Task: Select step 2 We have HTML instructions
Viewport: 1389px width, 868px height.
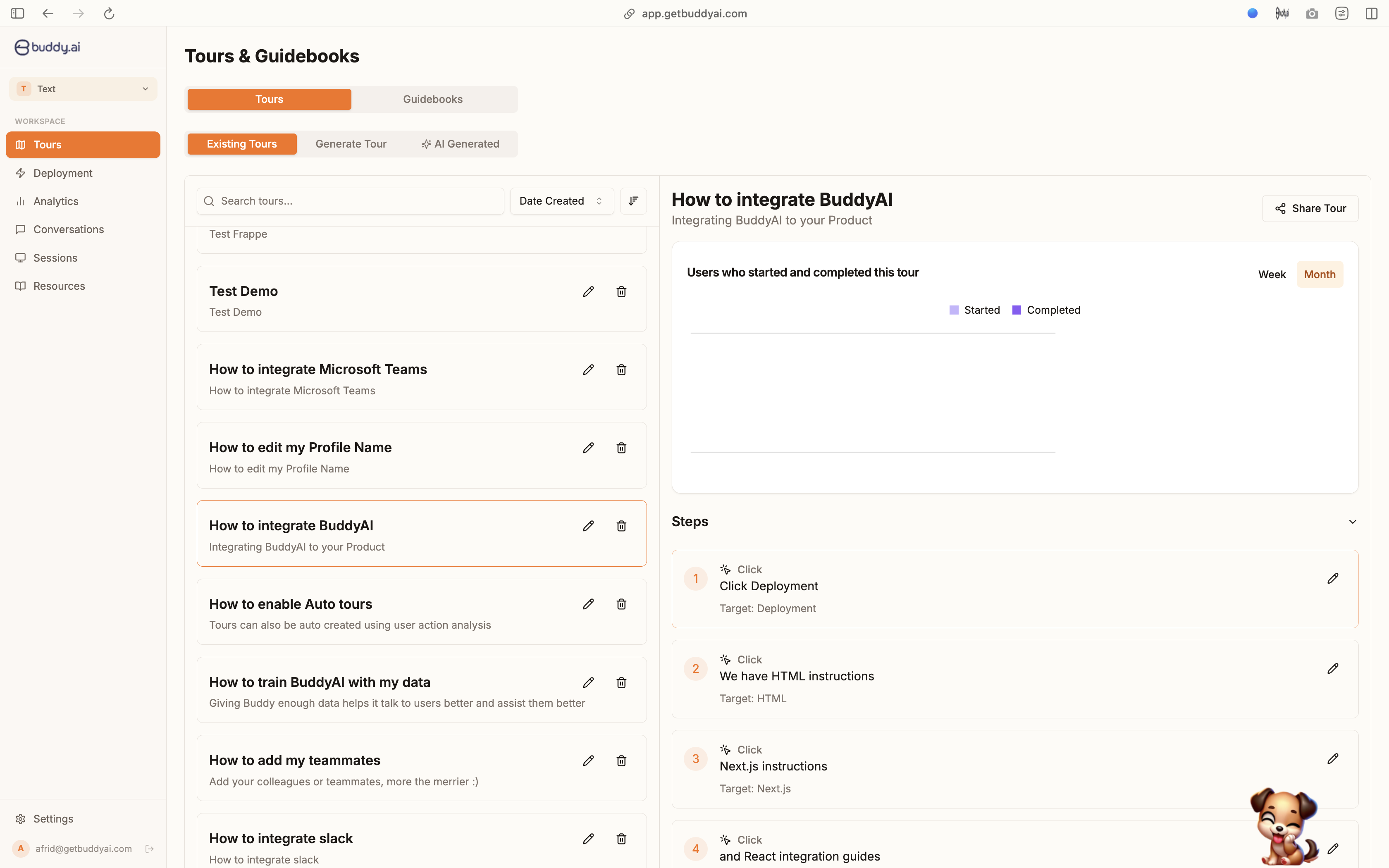Action: [x=1015, y=679]
